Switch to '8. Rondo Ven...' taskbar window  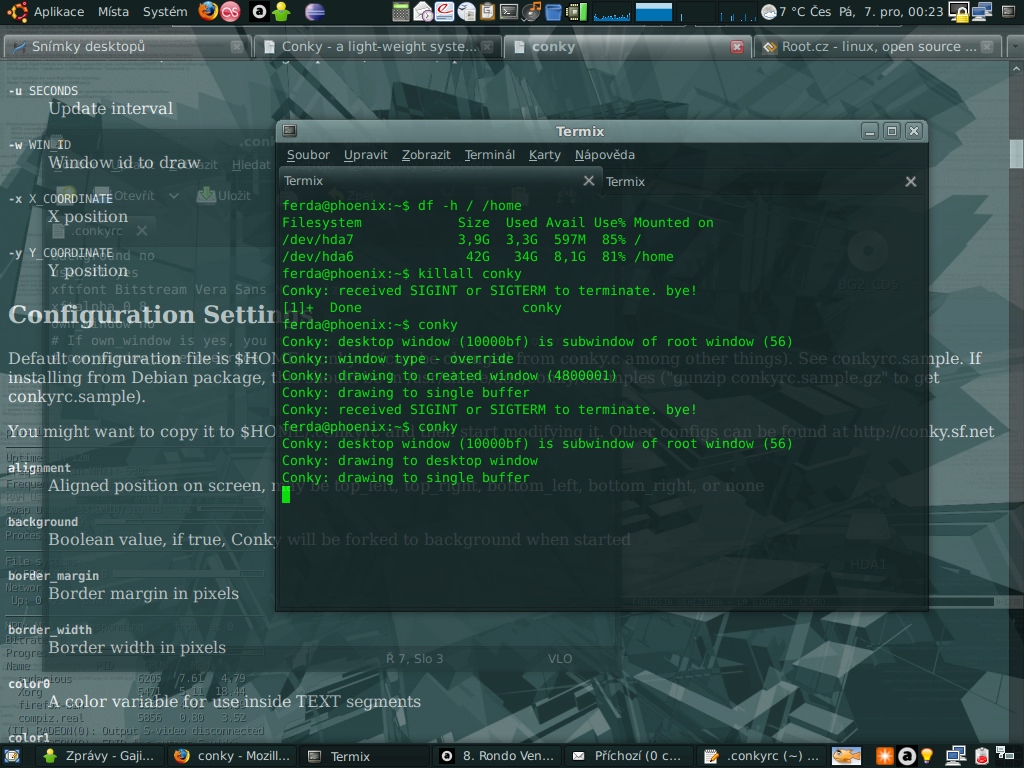coord(497,756)
